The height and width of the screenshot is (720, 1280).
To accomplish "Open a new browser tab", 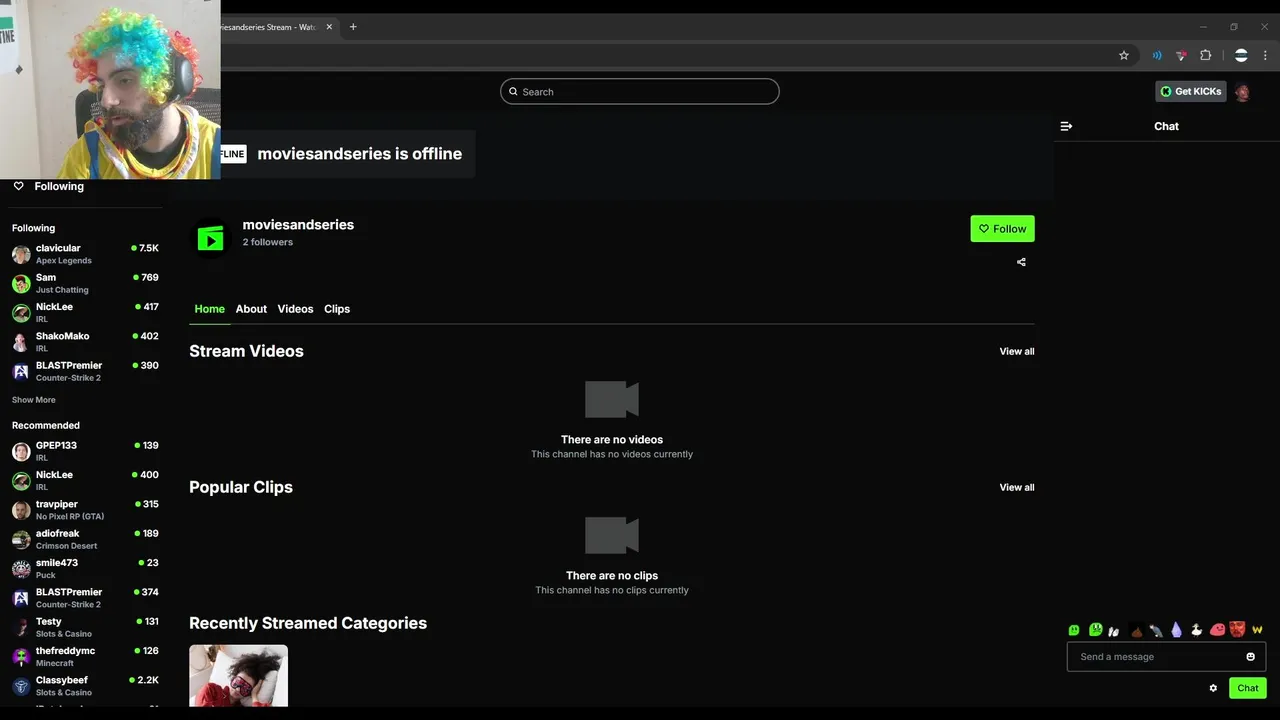I will point(353,27).
